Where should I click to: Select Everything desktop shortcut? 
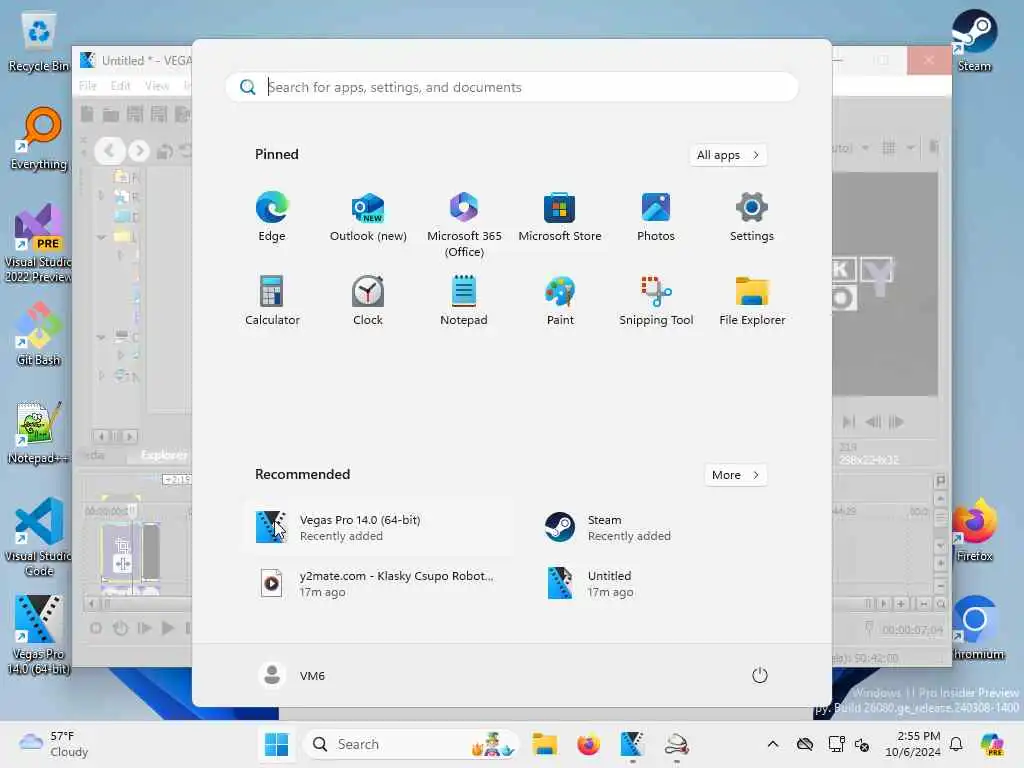click(39, 139)
